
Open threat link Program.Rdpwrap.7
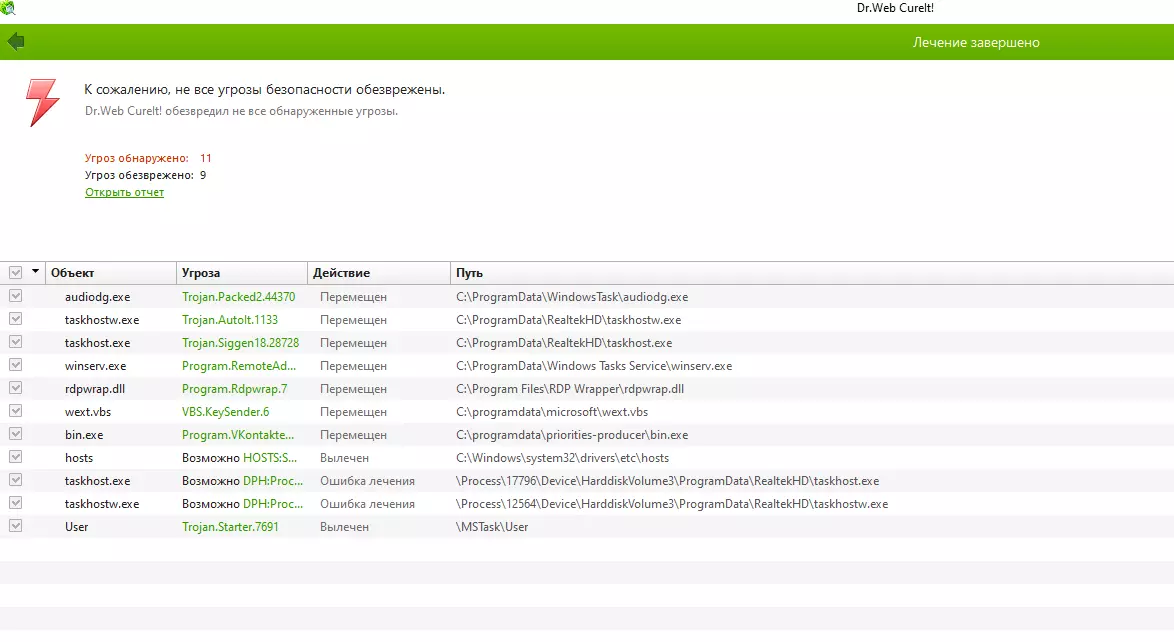(x=234, y=389)
